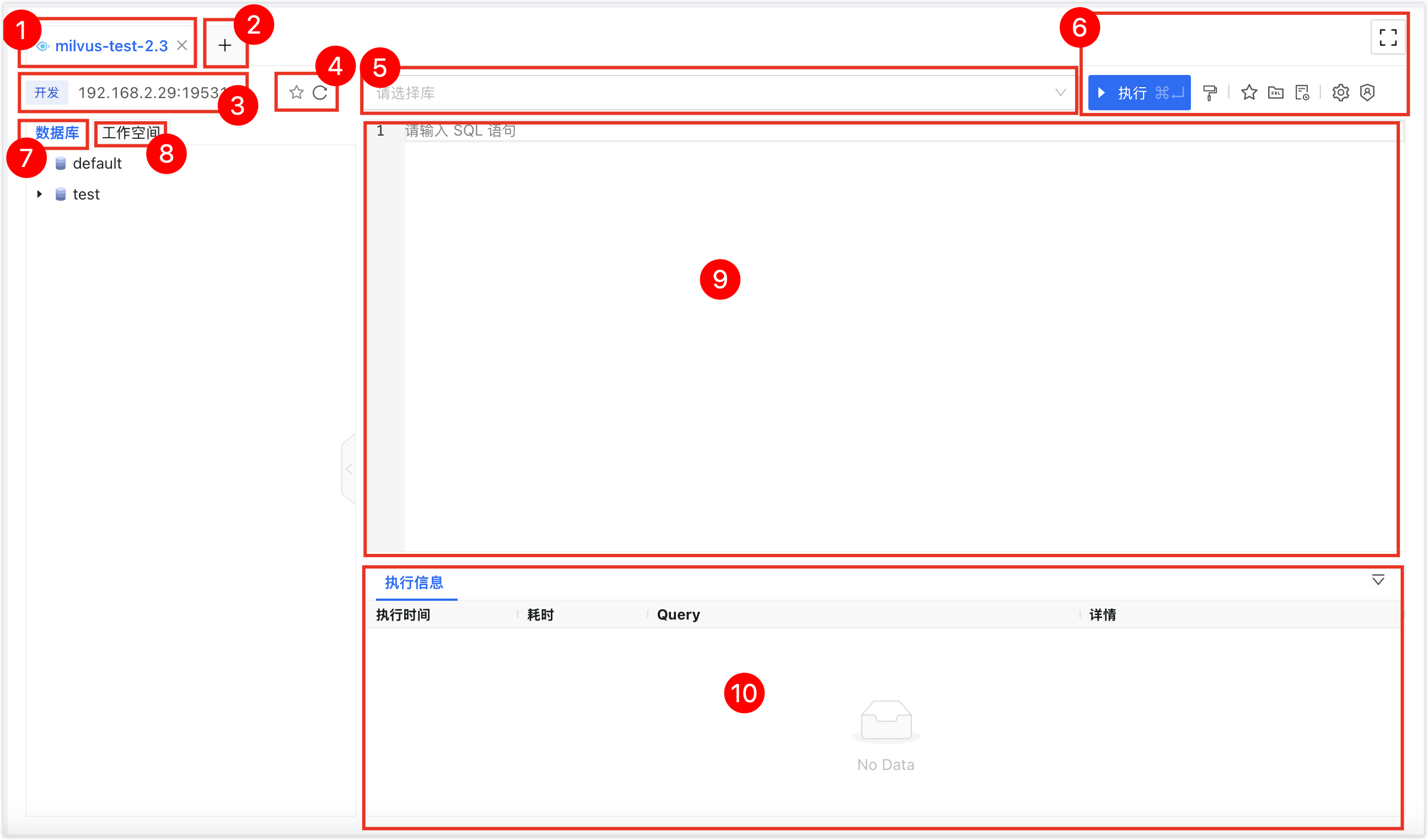Screen dimensions: 1428x840
Task: Click the 执行时间 column header
Action: point(404,615)
